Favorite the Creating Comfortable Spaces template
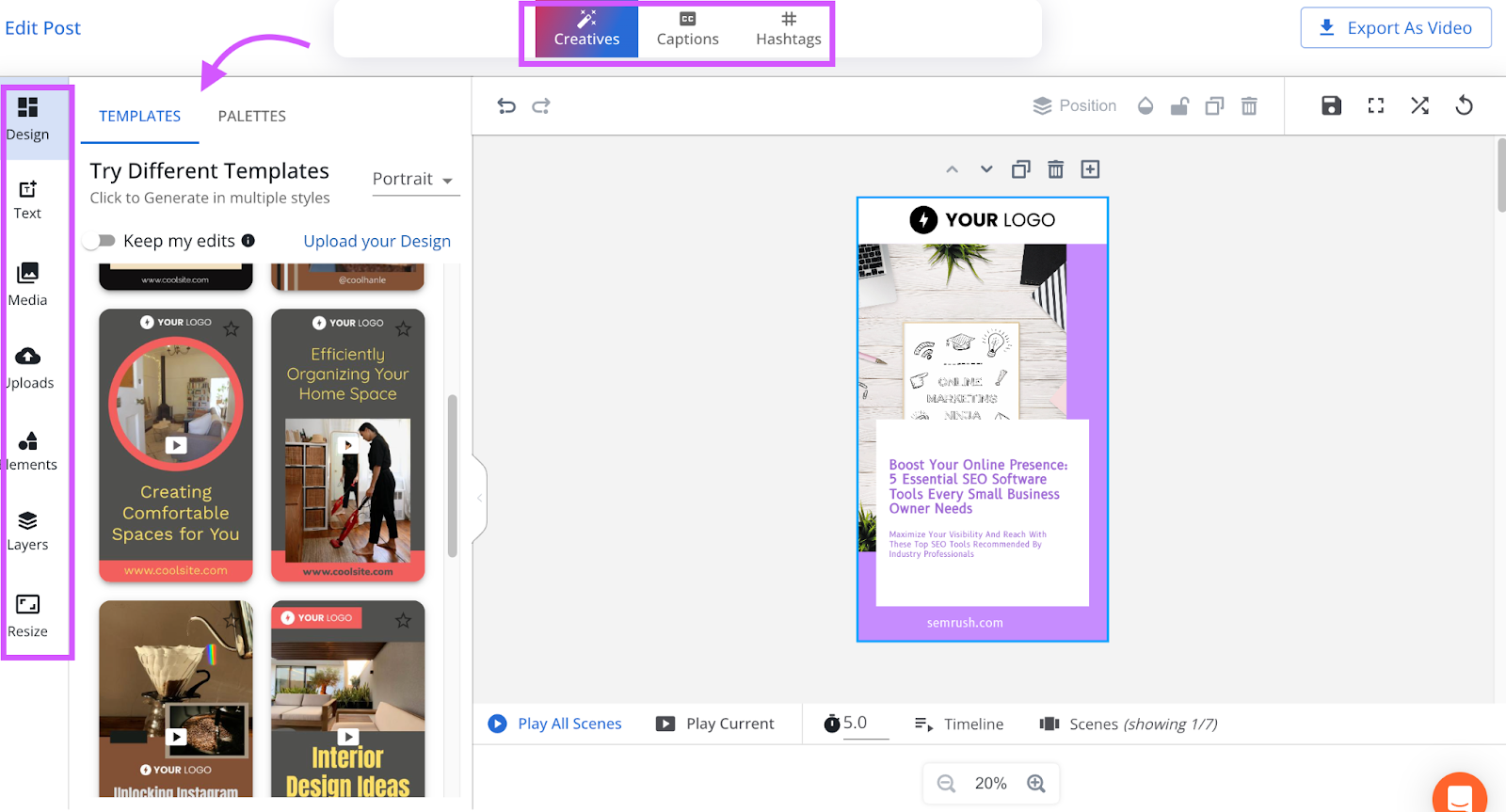The image size is (1506, 812). pos(232,328)
